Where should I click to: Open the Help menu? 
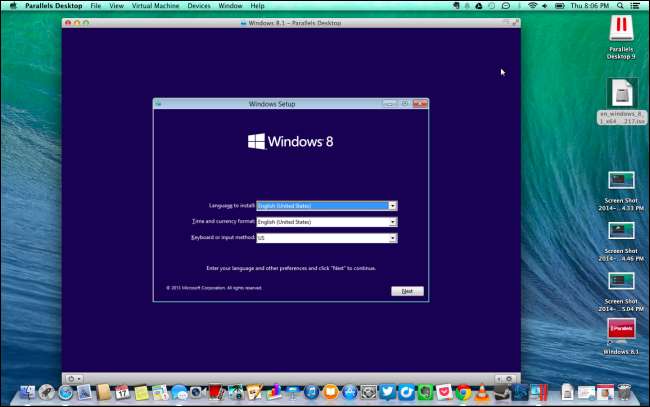click(257, 6)
